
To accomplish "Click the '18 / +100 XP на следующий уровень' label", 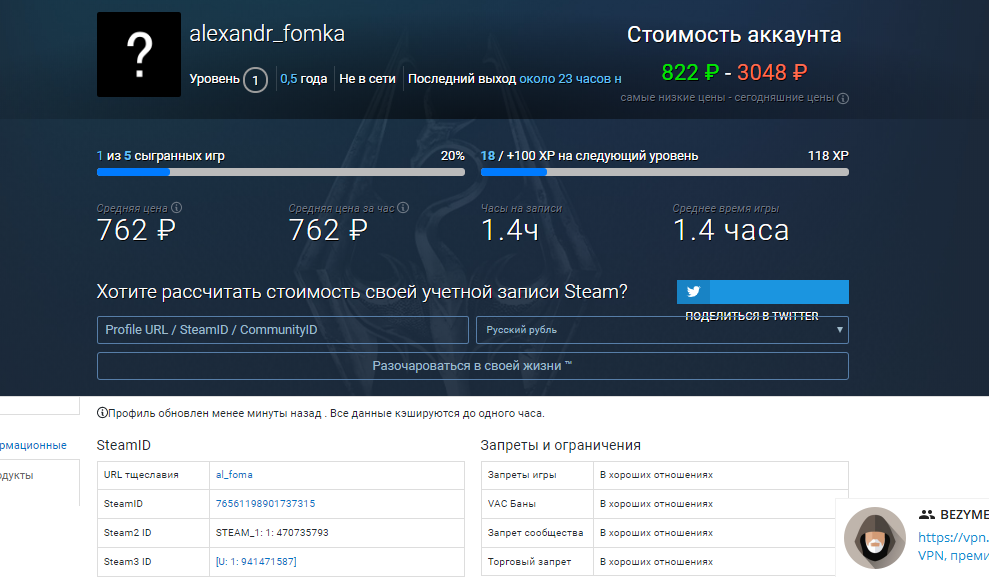I will click(590, 156).
